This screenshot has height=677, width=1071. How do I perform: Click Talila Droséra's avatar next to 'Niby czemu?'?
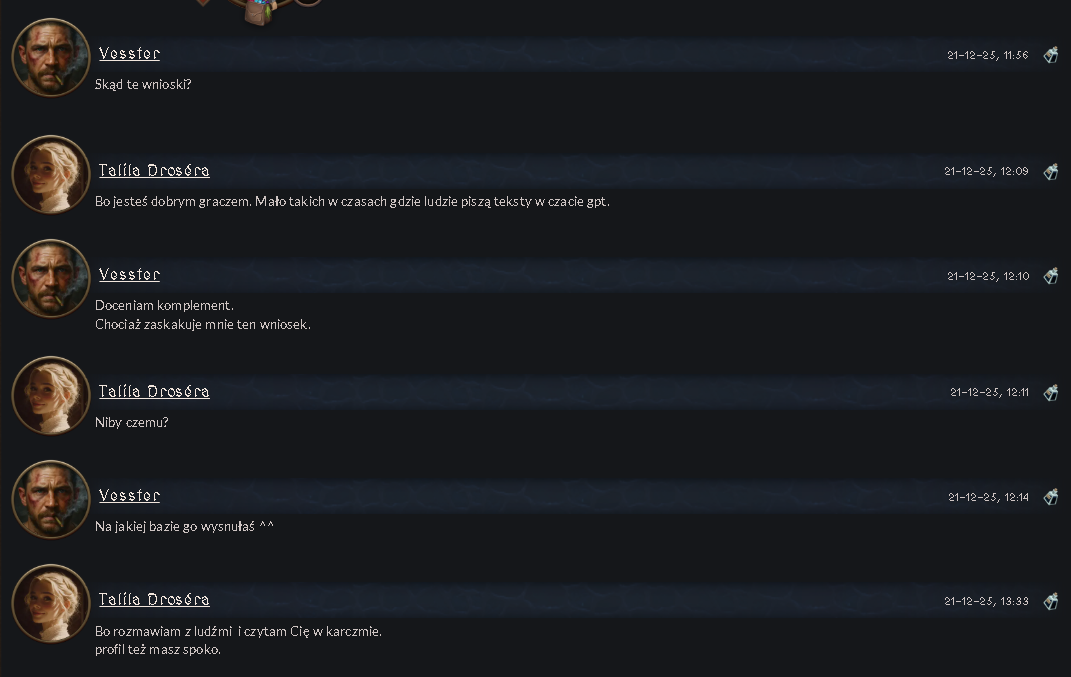pyautogui.click(x=51, y=395)
